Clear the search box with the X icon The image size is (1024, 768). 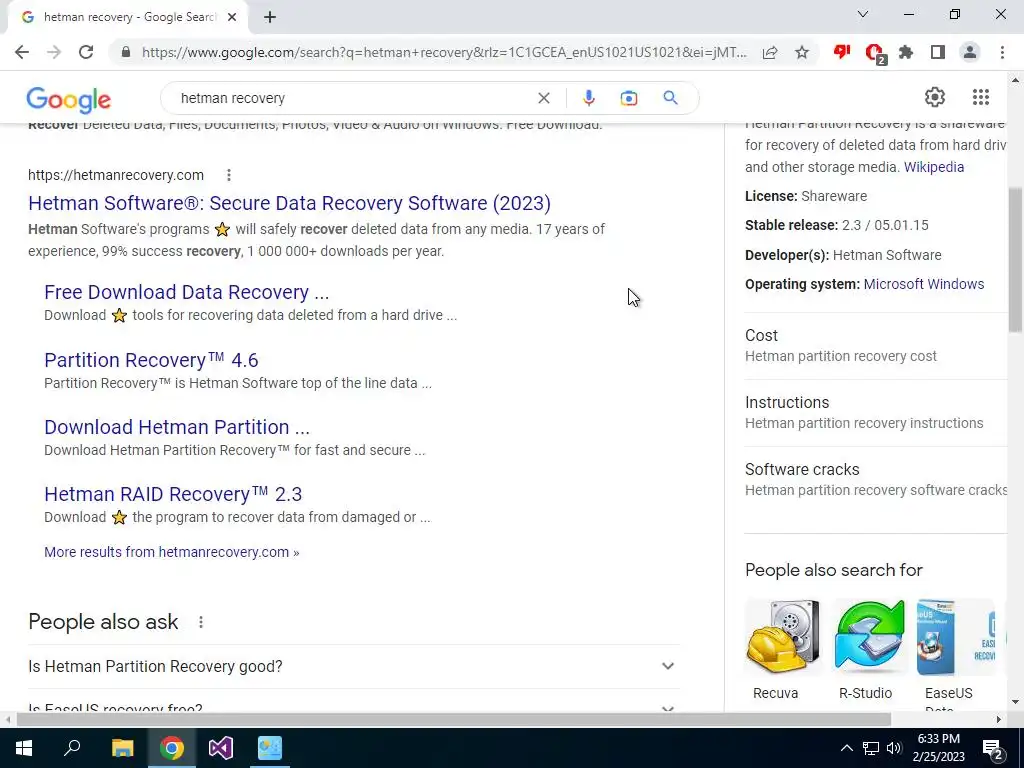tap(543, 98)
